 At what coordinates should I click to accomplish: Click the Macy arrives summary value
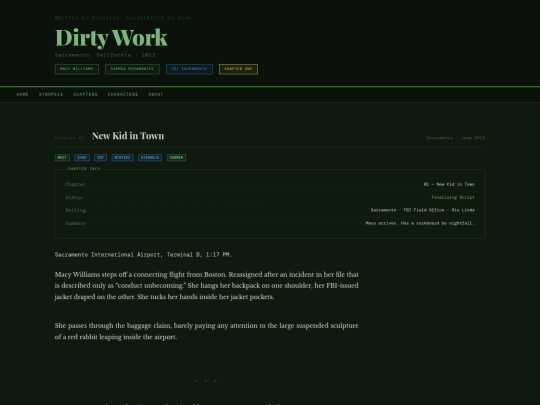(x=420, y=223)
